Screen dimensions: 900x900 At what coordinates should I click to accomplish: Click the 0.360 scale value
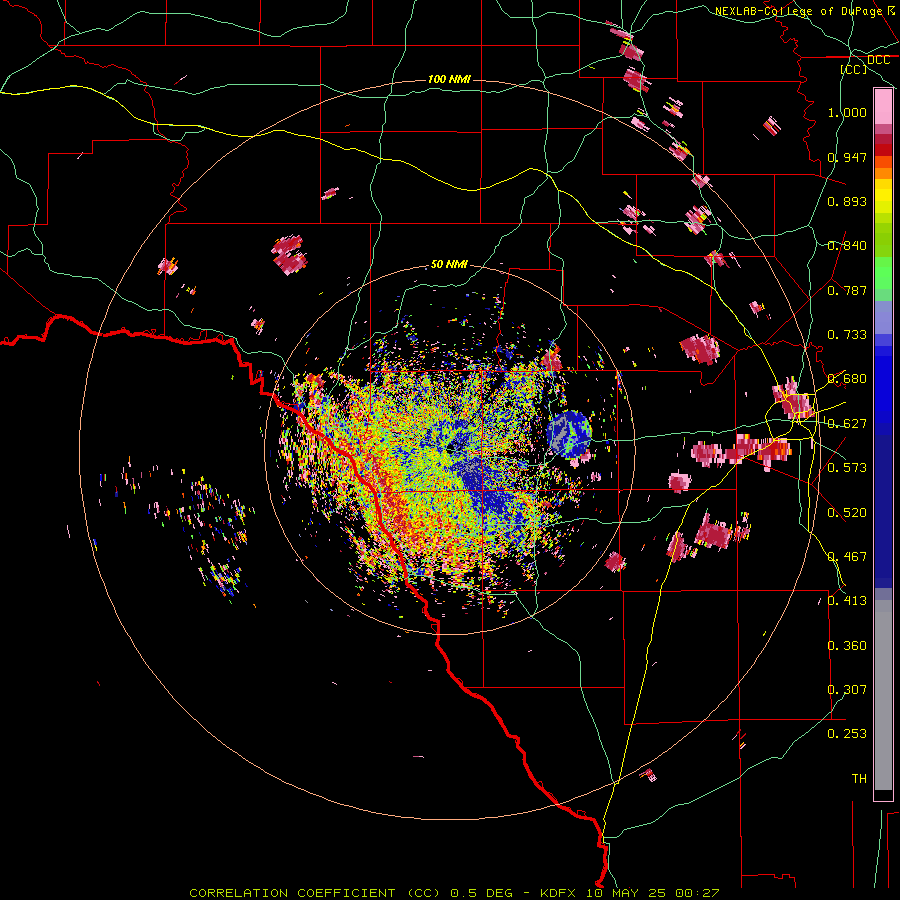847,646
